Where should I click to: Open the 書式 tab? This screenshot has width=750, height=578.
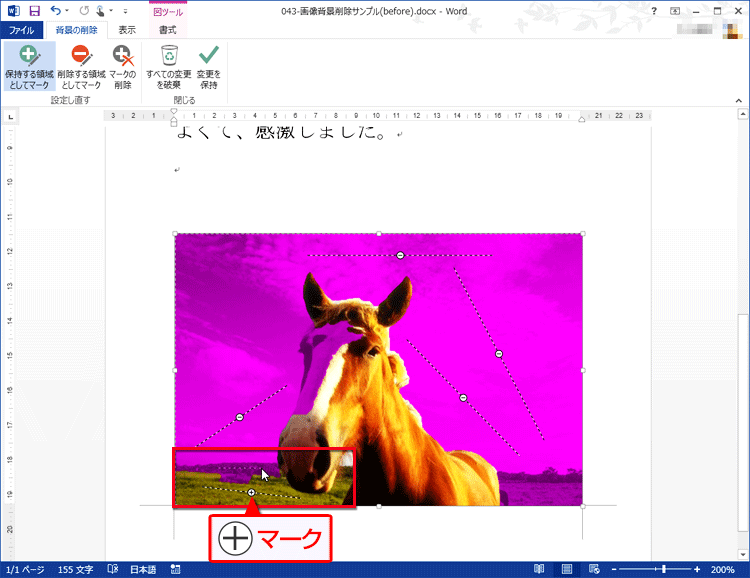(x=167, y=30)
